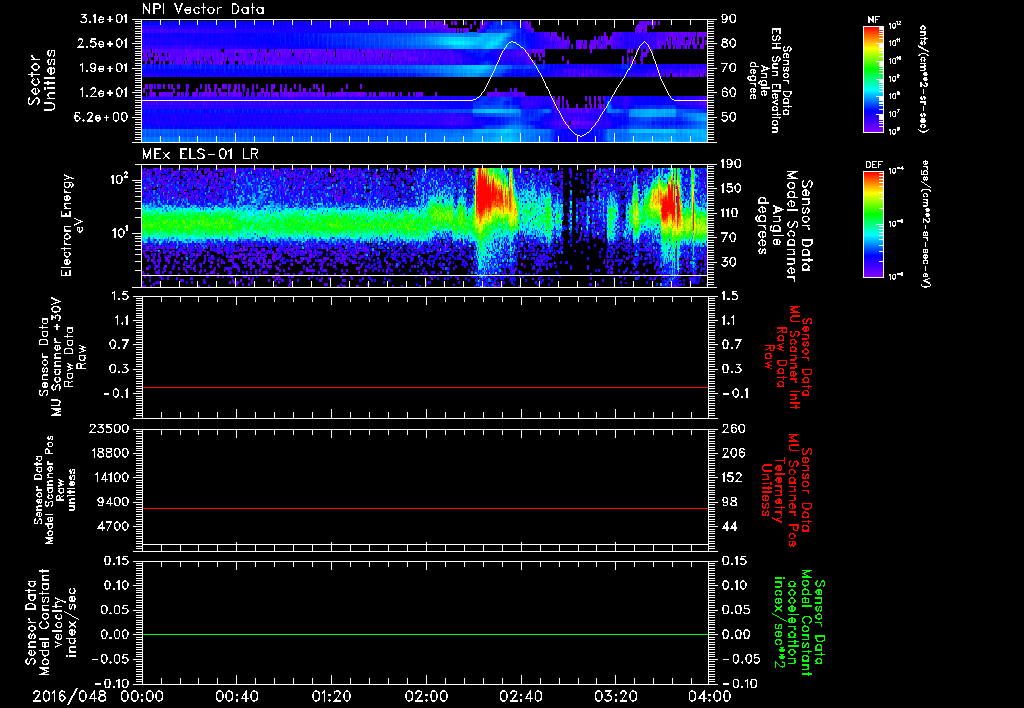Click the 00:00 time axis label
Image resolution: width=1024 pixels, height=708 pixels.
coord(142,696)
